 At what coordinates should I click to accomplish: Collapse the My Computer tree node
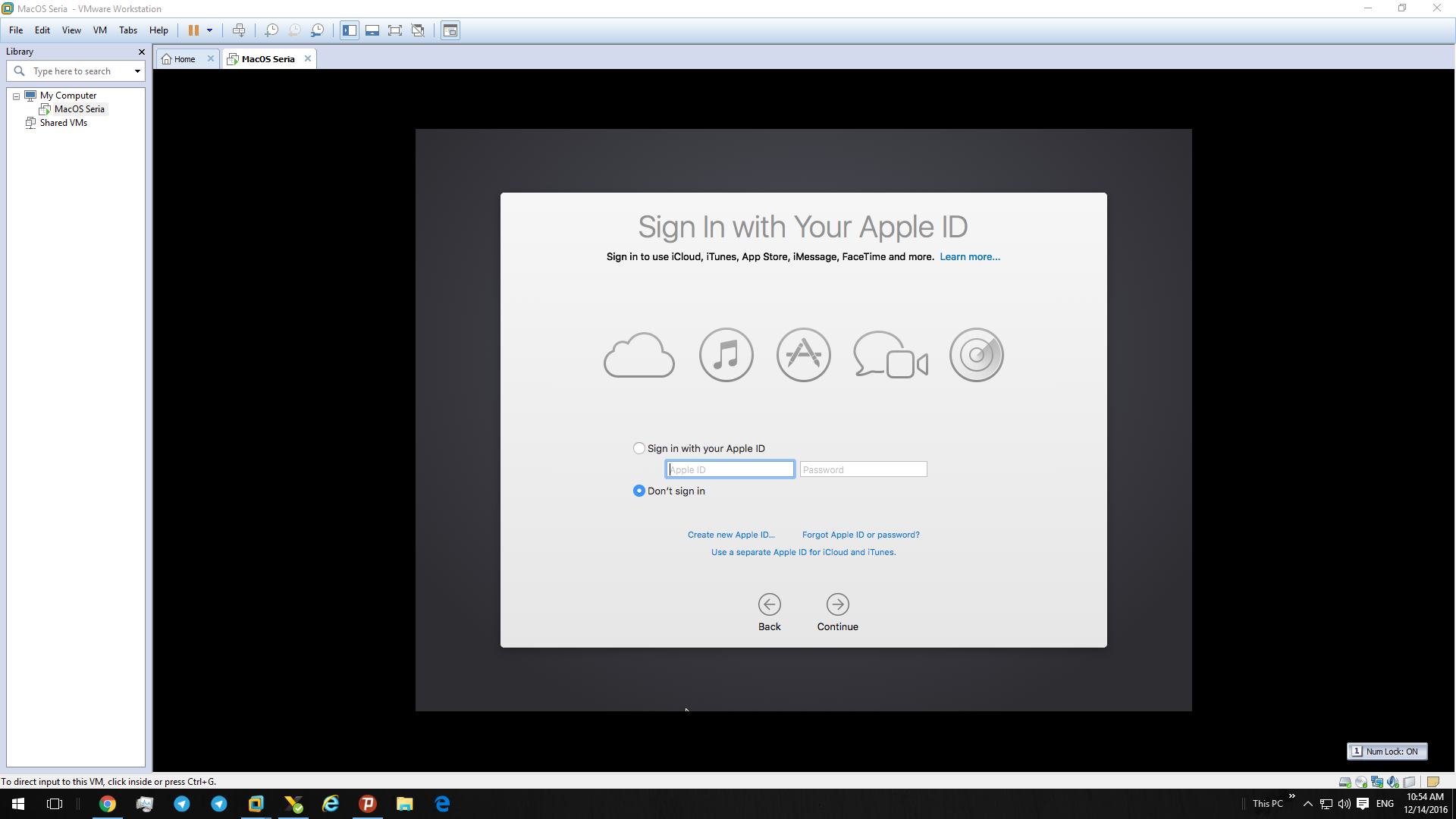click(x=16, y=96)
